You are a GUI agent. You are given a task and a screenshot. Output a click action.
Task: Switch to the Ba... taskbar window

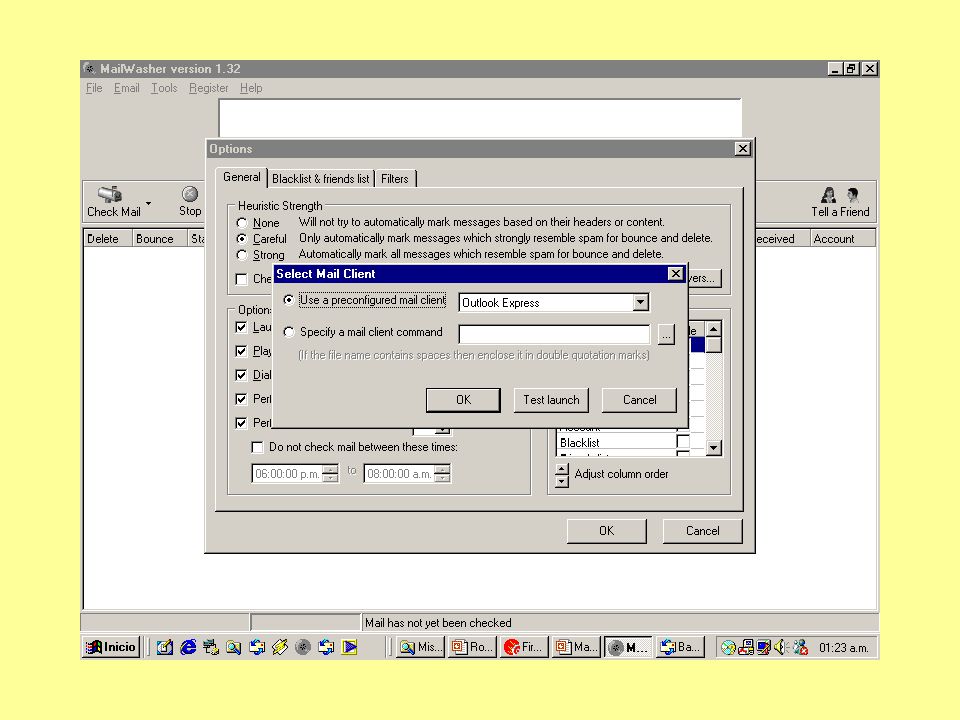[x=680, y=647]
